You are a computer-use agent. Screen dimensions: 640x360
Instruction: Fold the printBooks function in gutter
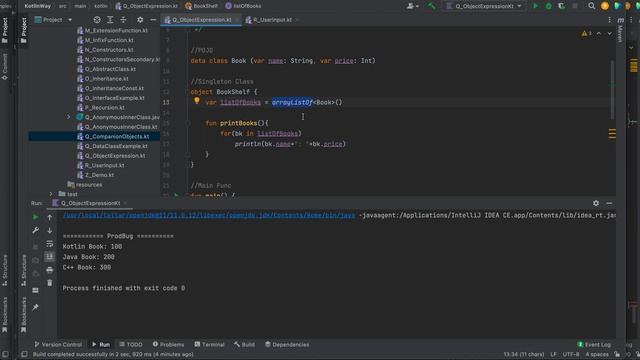pos(188,123)
